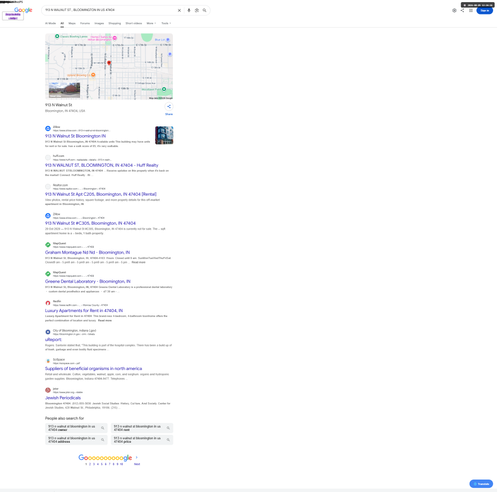Click the map of Bloomington

point(109,66)
